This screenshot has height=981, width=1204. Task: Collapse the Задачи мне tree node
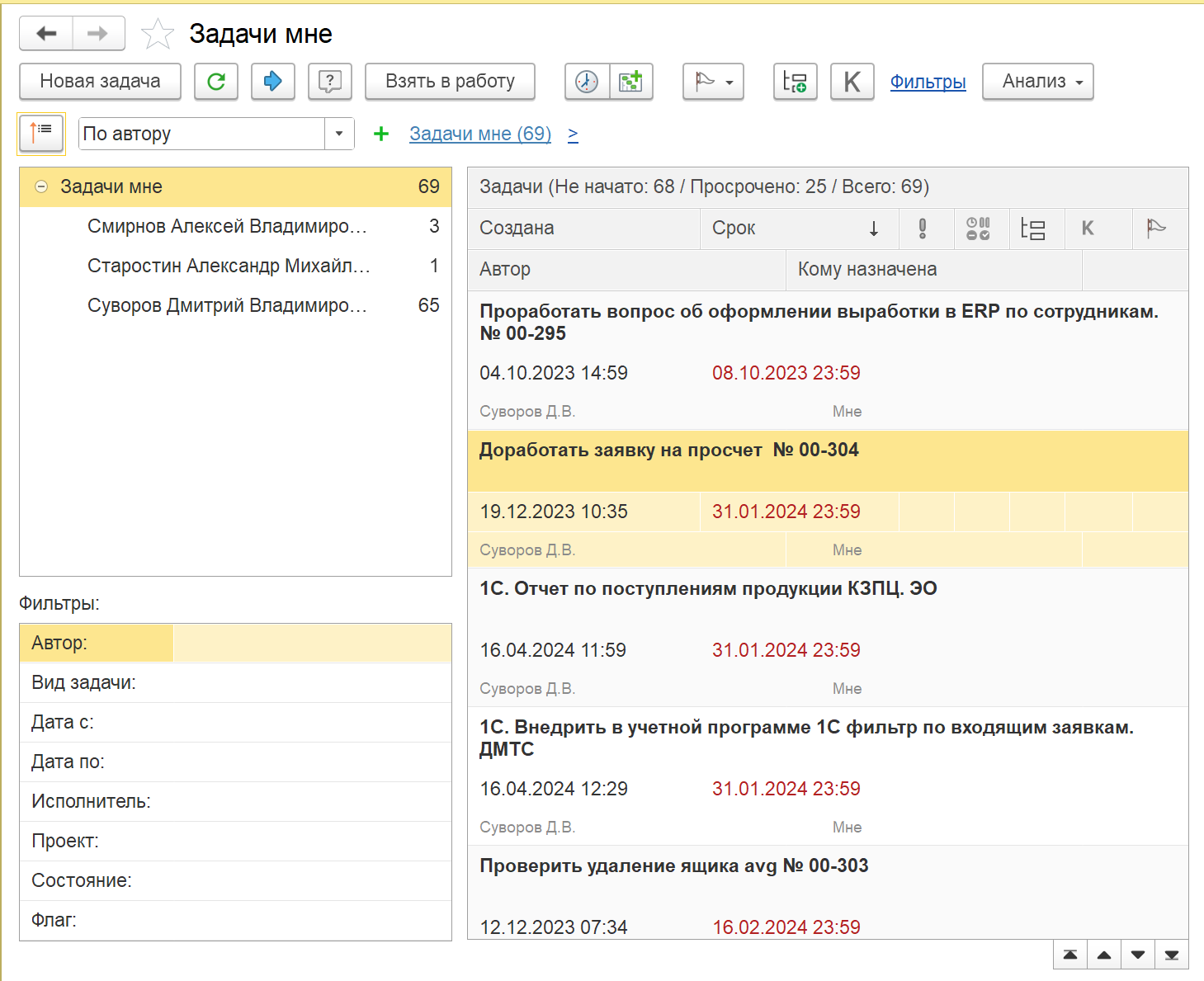(x=41, y=186)
